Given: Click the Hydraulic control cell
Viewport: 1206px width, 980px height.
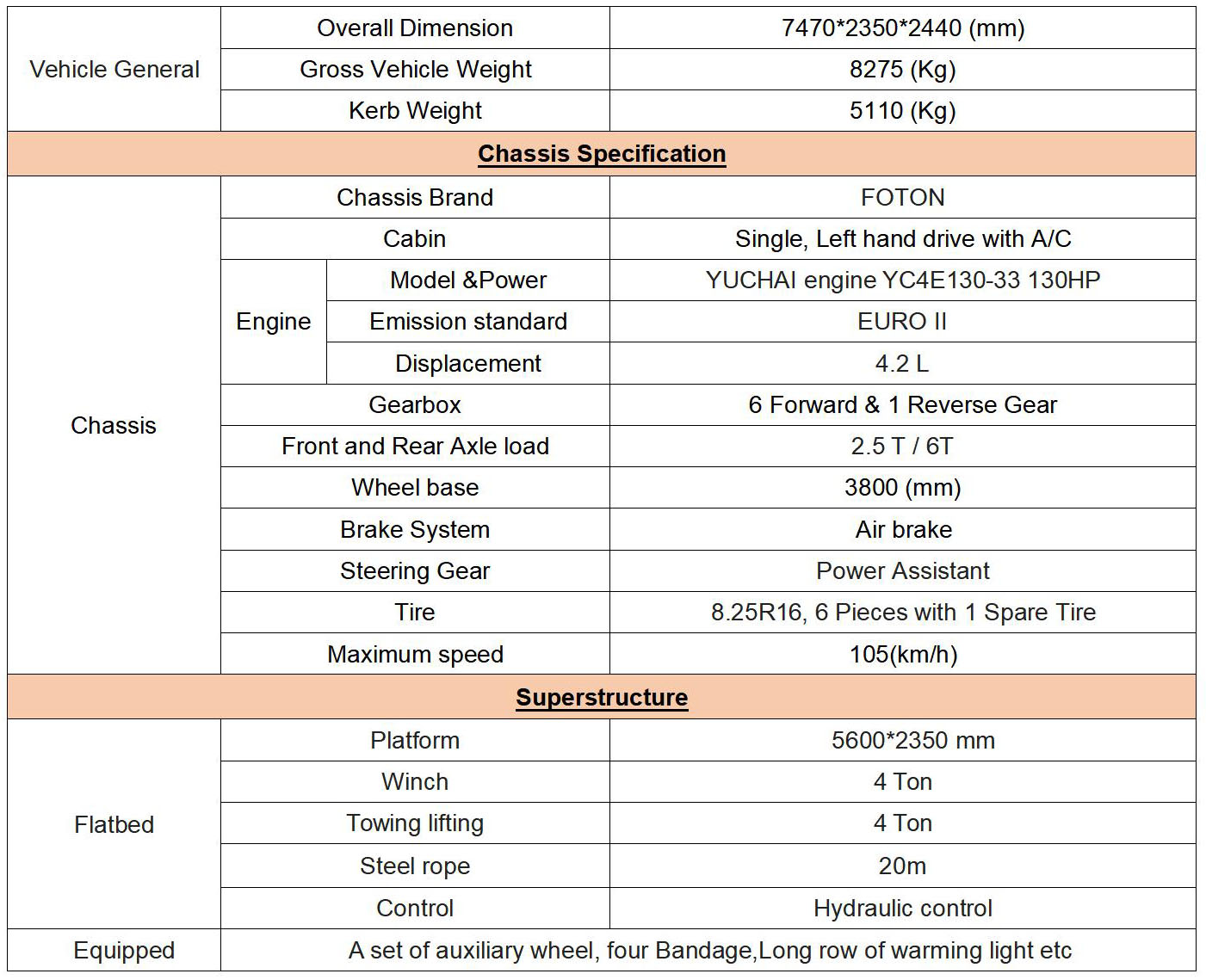Looking at the screenshot, I should click(903, 908).
